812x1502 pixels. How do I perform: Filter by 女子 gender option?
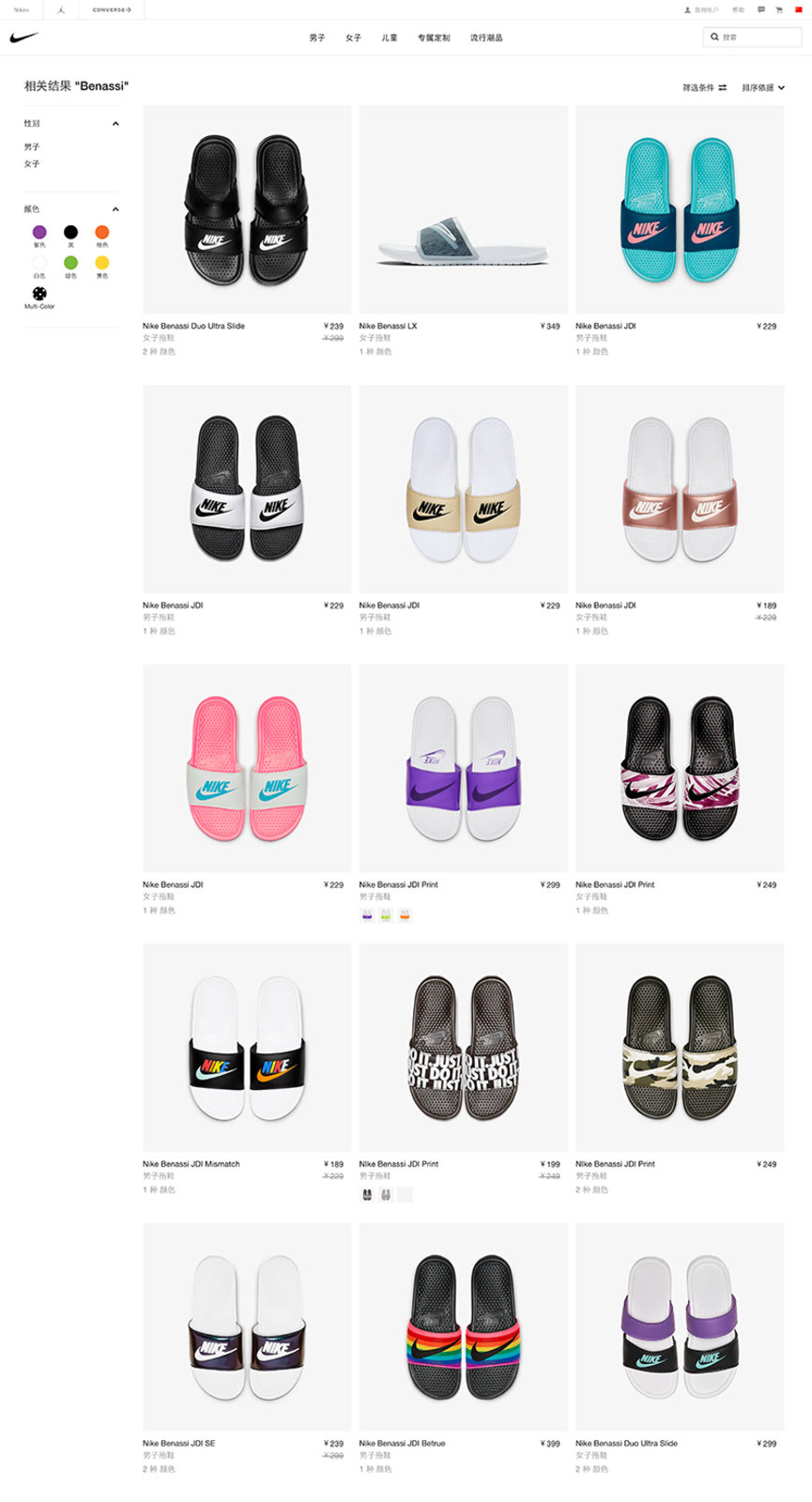click(32, 163)
